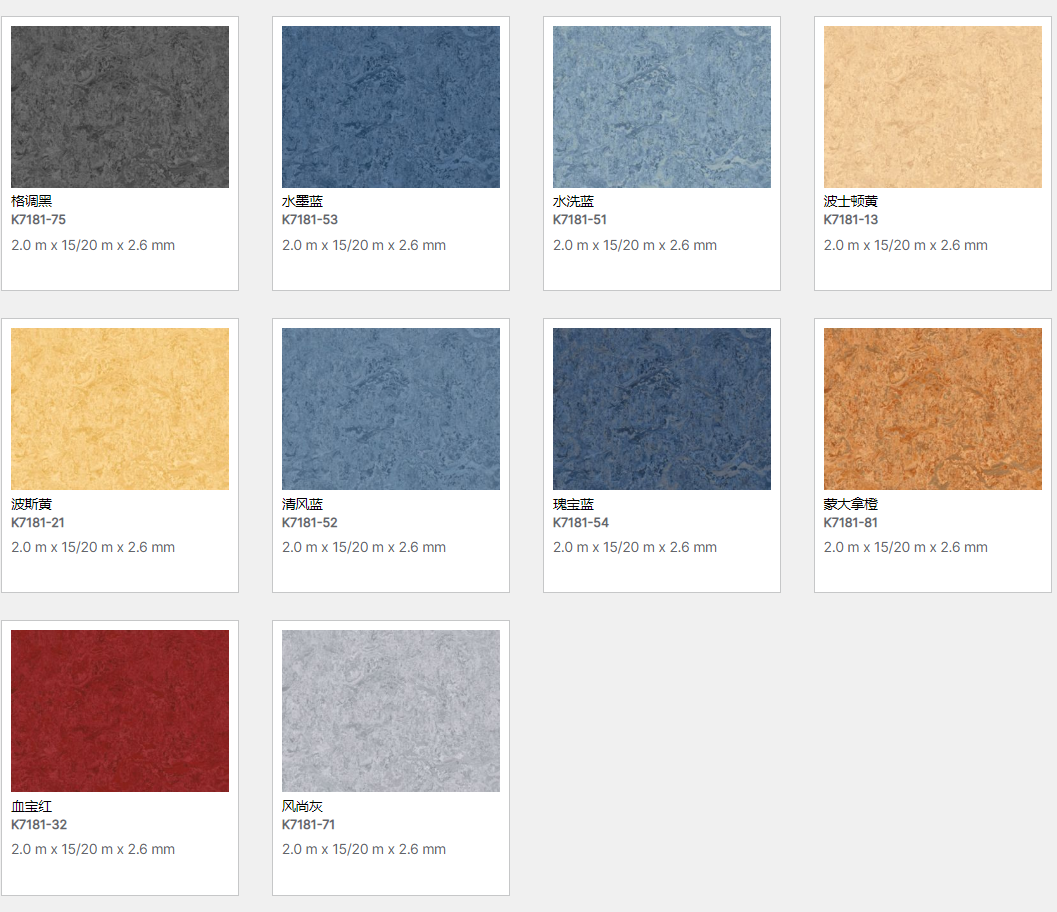Open the 蒙大拿橙 orange swatch image
The image size is (1057, 912).
click(x=933, y=409)
